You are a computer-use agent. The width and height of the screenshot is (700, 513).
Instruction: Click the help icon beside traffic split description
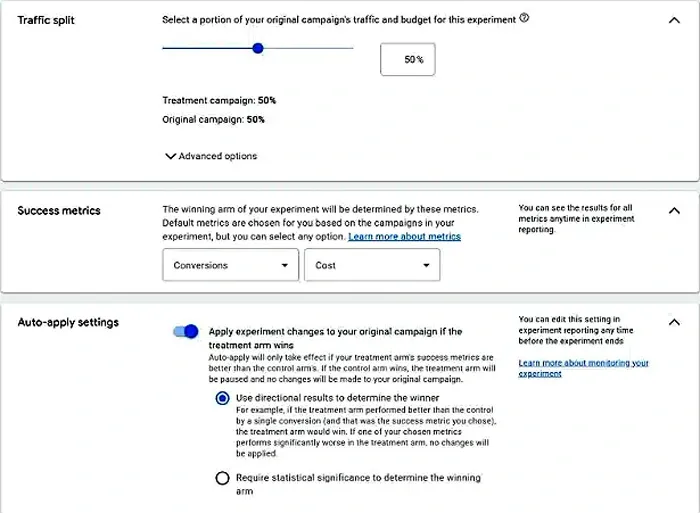[525, 18]
